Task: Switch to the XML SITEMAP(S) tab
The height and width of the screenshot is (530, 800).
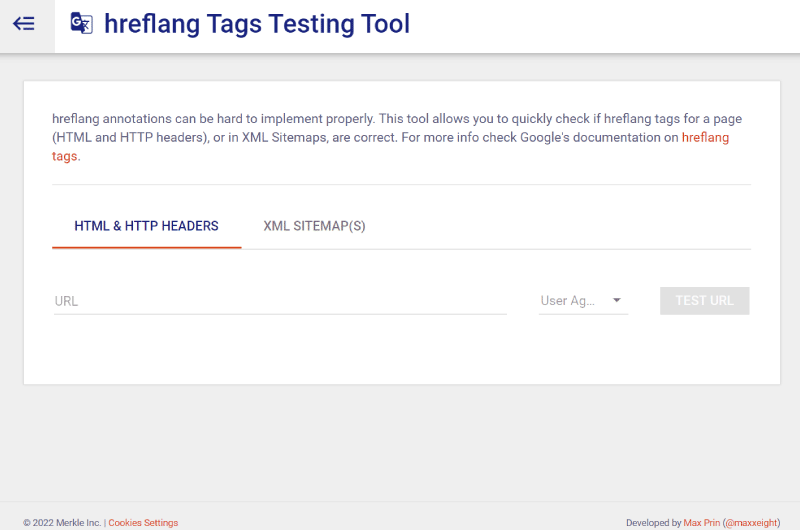Action: (314, 226)
